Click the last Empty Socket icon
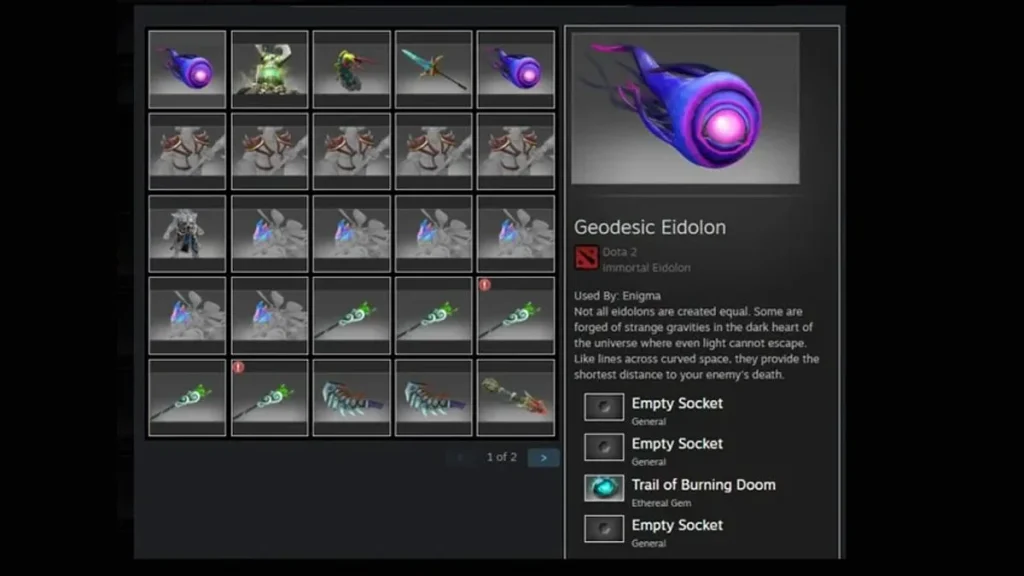The height and width of the screenshot is (576, 1024). coord(603,528)
